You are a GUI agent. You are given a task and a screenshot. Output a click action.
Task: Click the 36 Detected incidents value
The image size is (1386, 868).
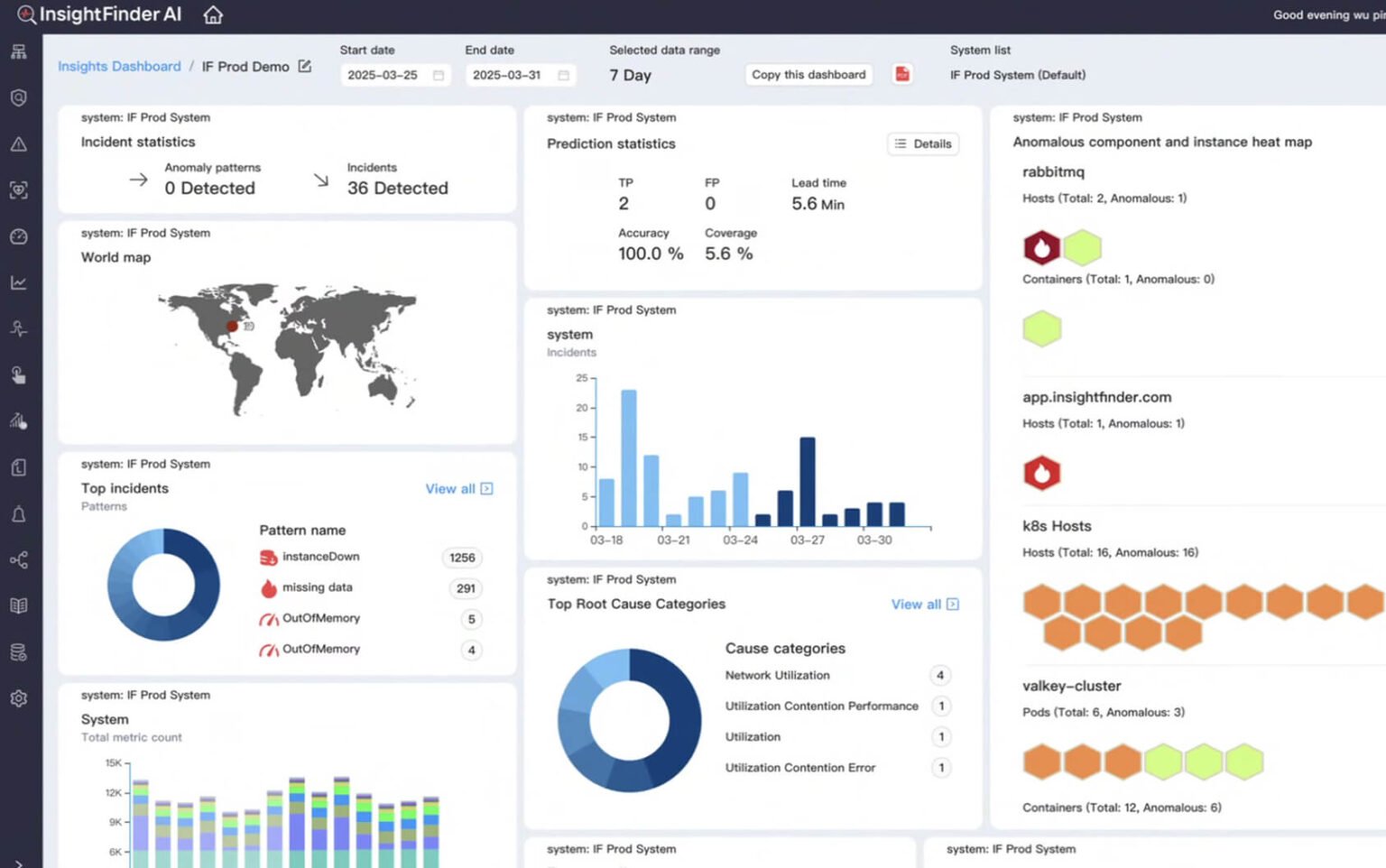click(x=398, y=188)
